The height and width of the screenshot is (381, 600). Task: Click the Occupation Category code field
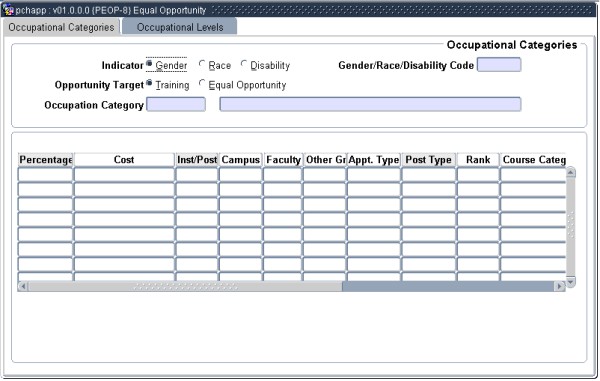pyautogui.click(x=176, y=104)
